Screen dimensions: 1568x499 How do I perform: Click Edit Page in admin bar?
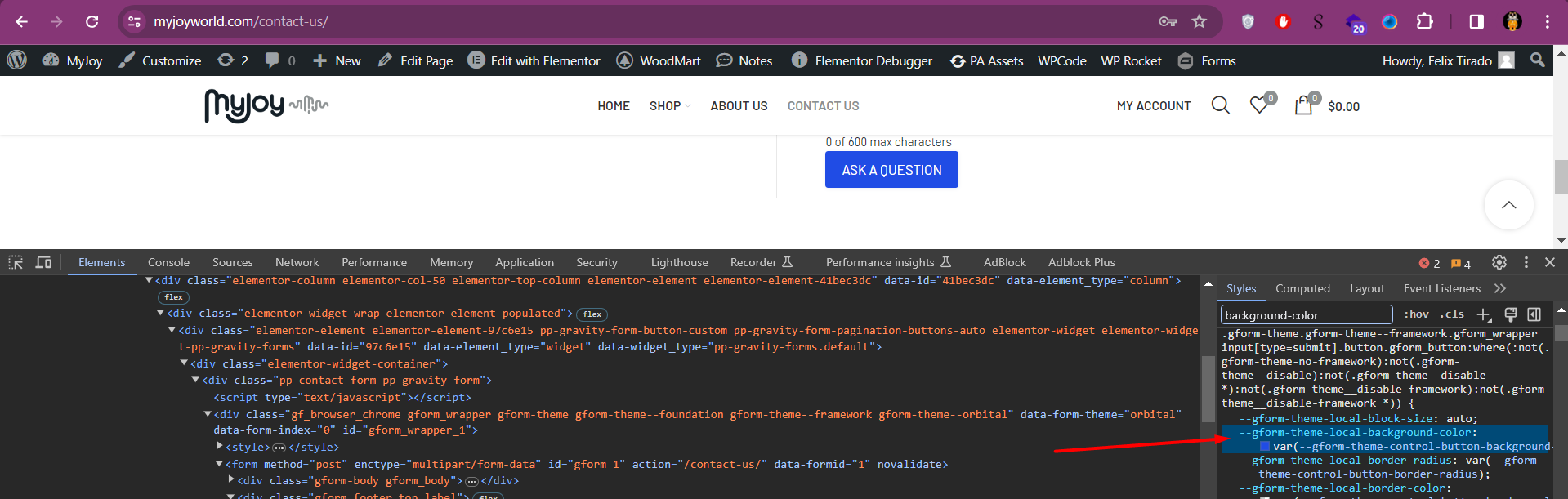[415, 60]
